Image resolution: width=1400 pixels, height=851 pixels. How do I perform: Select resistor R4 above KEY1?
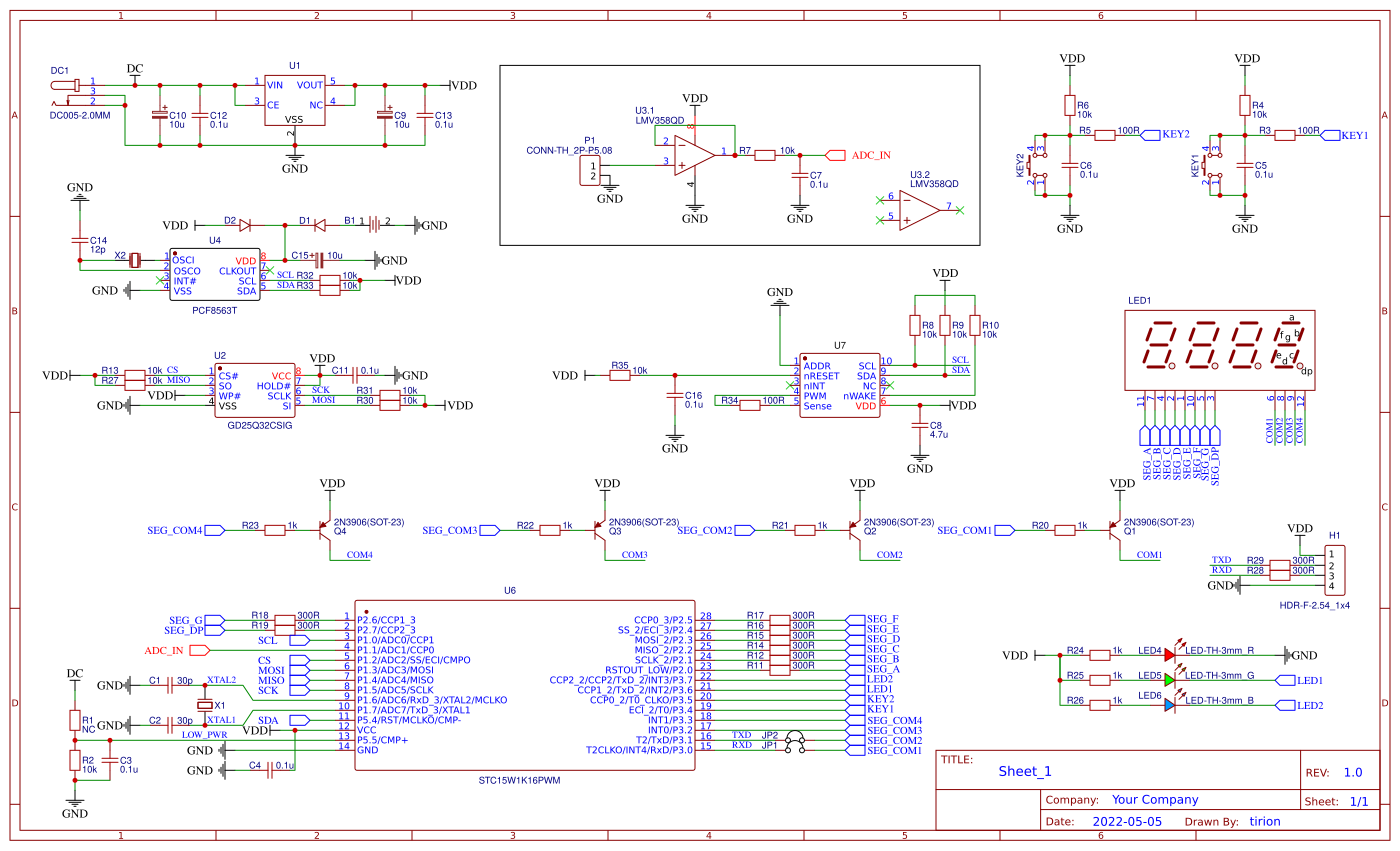click(1245, 105)
